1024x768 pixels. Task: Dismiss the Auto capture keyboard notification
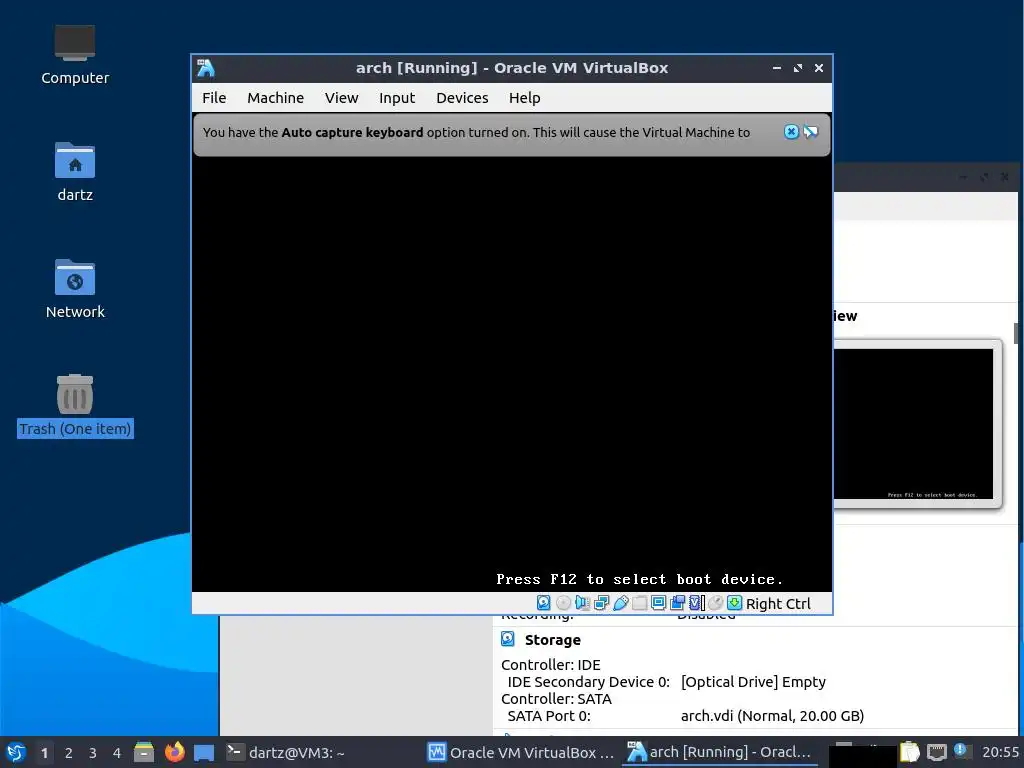(791, 132)
